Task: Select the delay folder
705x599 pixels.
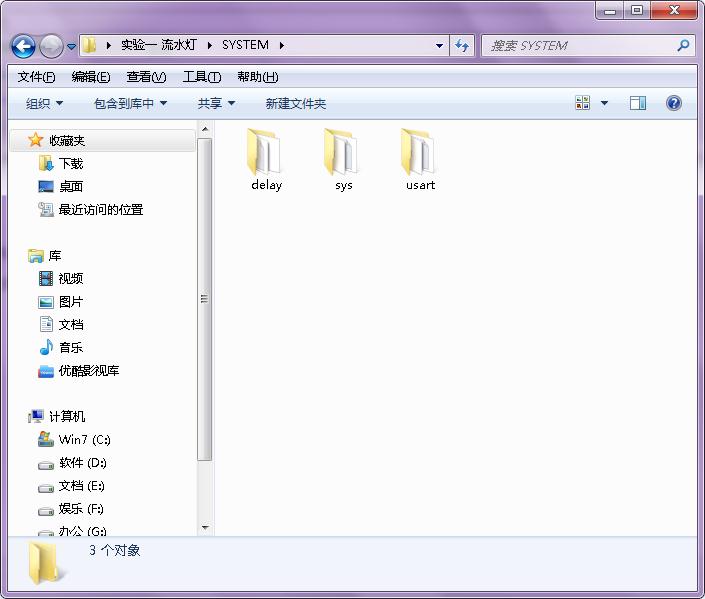Action: point(266,160)
